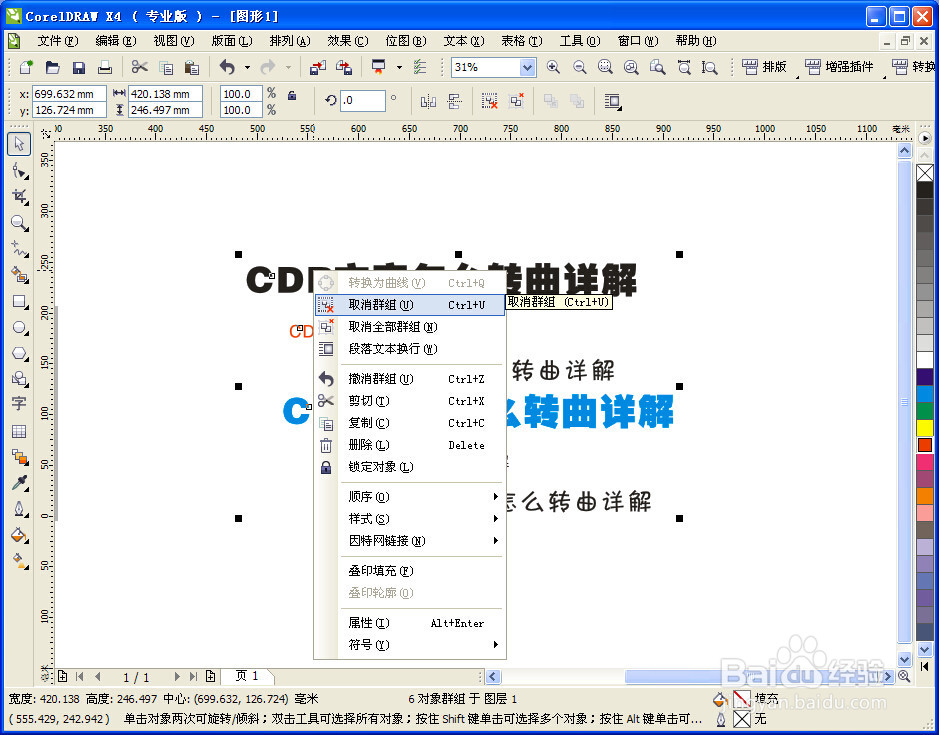The width and height of the screenshot is (939, 735).
Task: Choose 属性 from context menu
Action: pyautogui.click(x=410, y=623)
